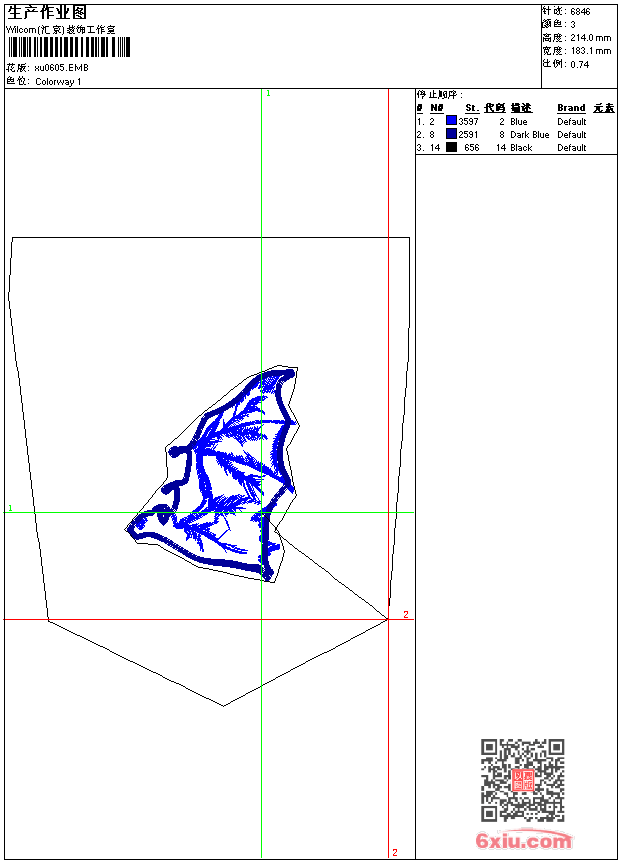Click the stitch count value 6846
620x860 pixels.
pos(580,12)
